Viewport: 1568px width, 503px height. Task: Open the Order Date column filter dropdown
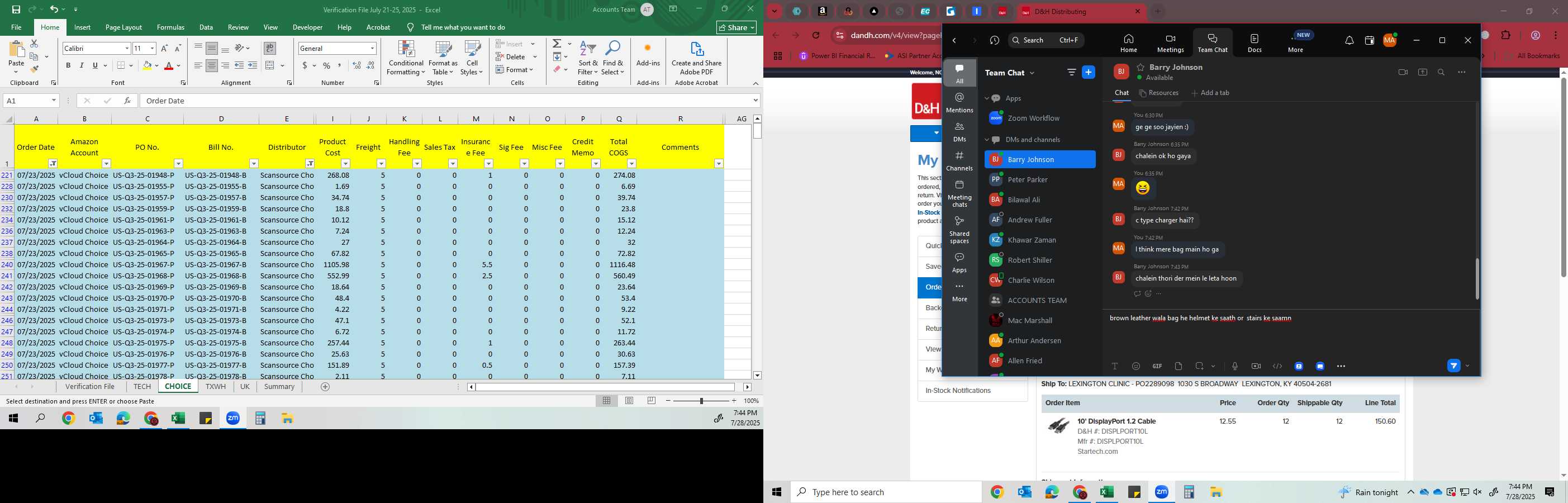53,164
